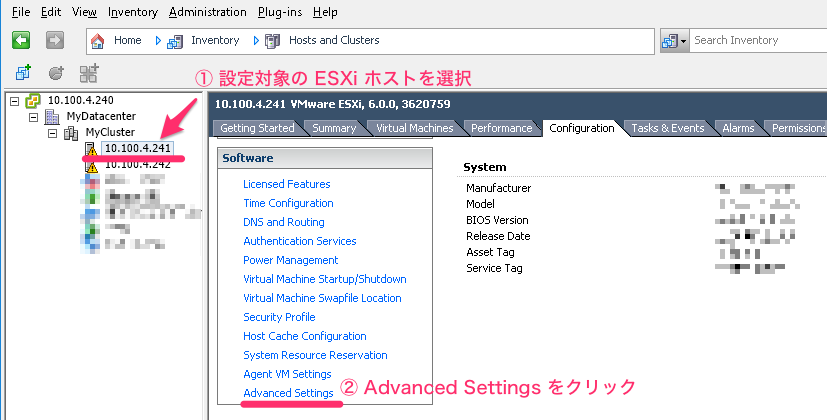Click the new virtual machine toolbar icon
The width and height of the screenshot is (827, 420).
[23, 73]
